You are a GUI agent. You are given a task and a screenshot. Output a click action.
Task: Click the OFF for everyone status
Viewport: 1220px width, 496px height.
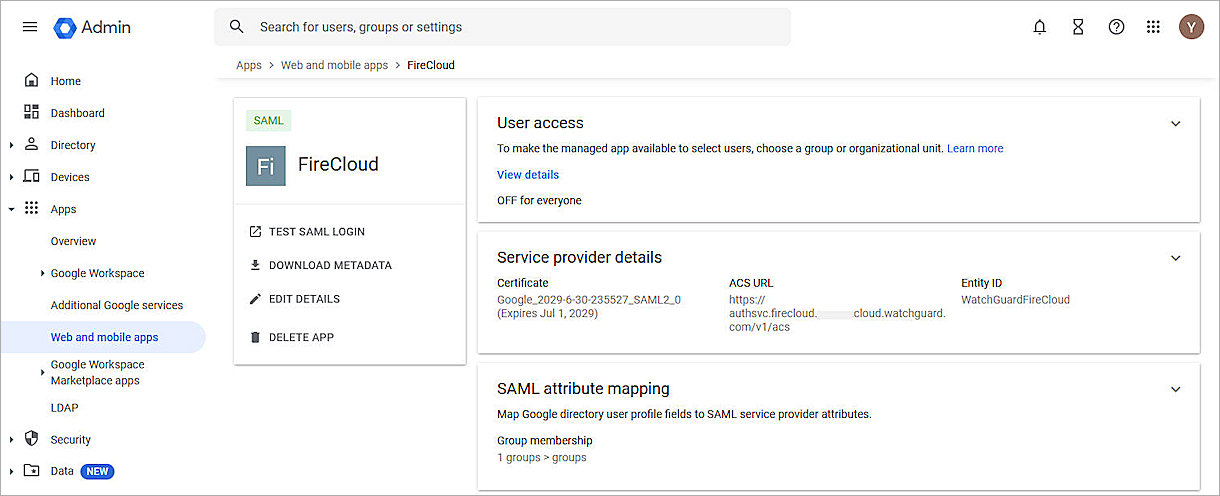[x=539, y=201]
